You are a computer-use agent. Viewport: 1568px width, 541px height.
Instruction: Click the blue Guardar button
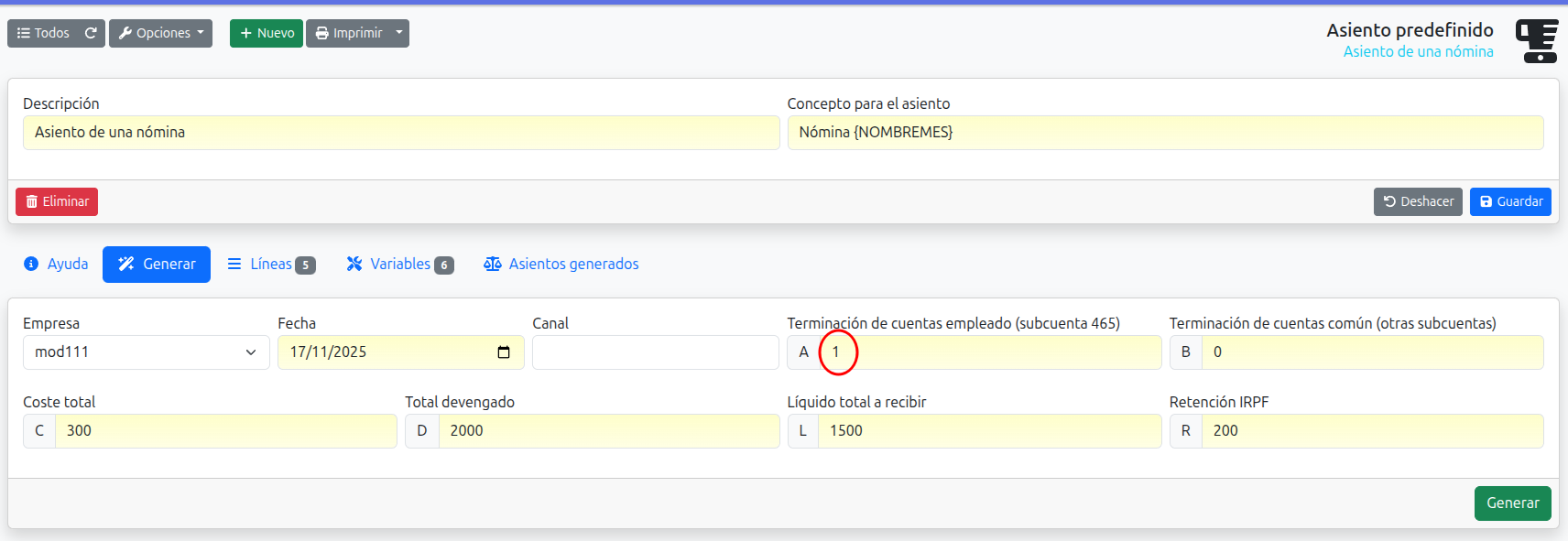(1510, 201)
